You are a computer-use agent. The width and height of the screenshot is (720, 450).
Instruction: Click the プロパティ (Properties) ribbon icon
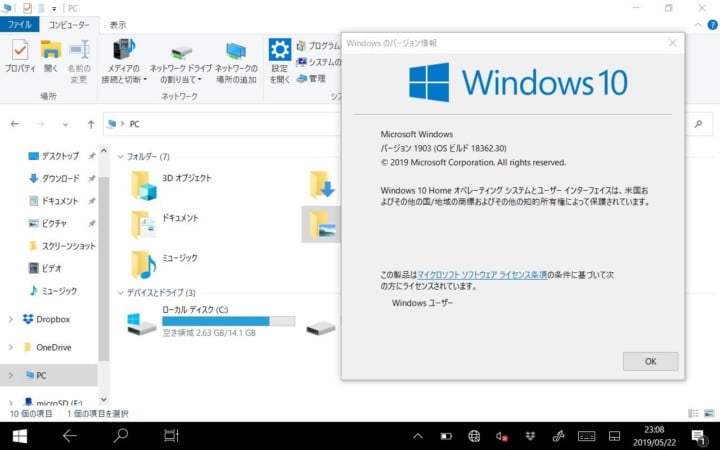[20, 56]
